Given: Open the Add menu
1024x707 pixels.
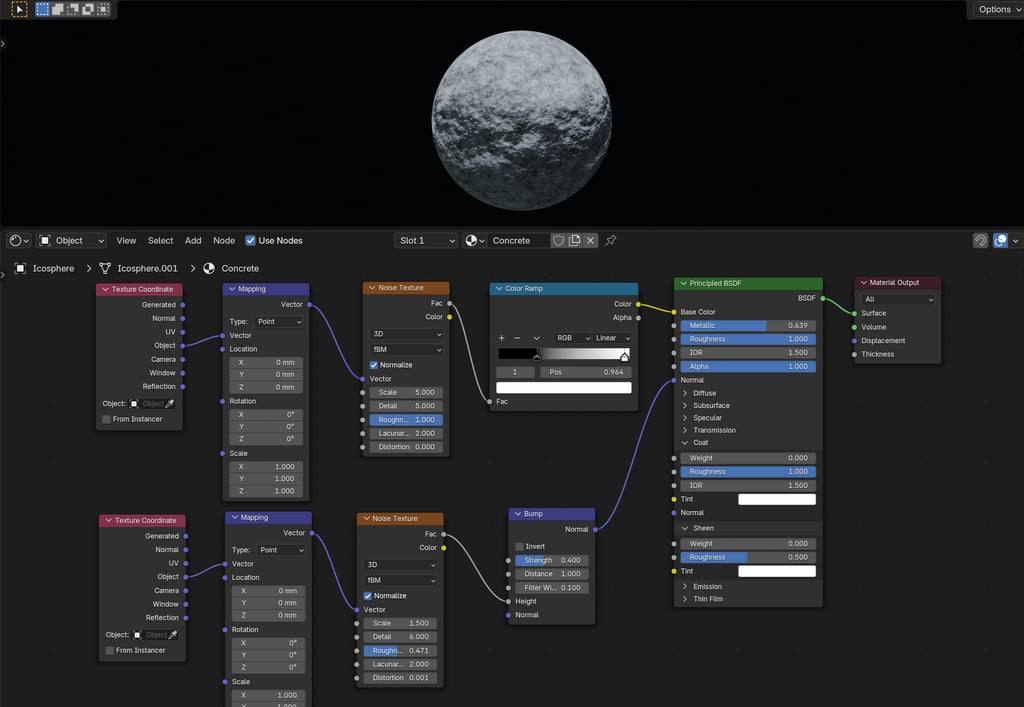Looking at the screenshot, I should coord(193,241).
